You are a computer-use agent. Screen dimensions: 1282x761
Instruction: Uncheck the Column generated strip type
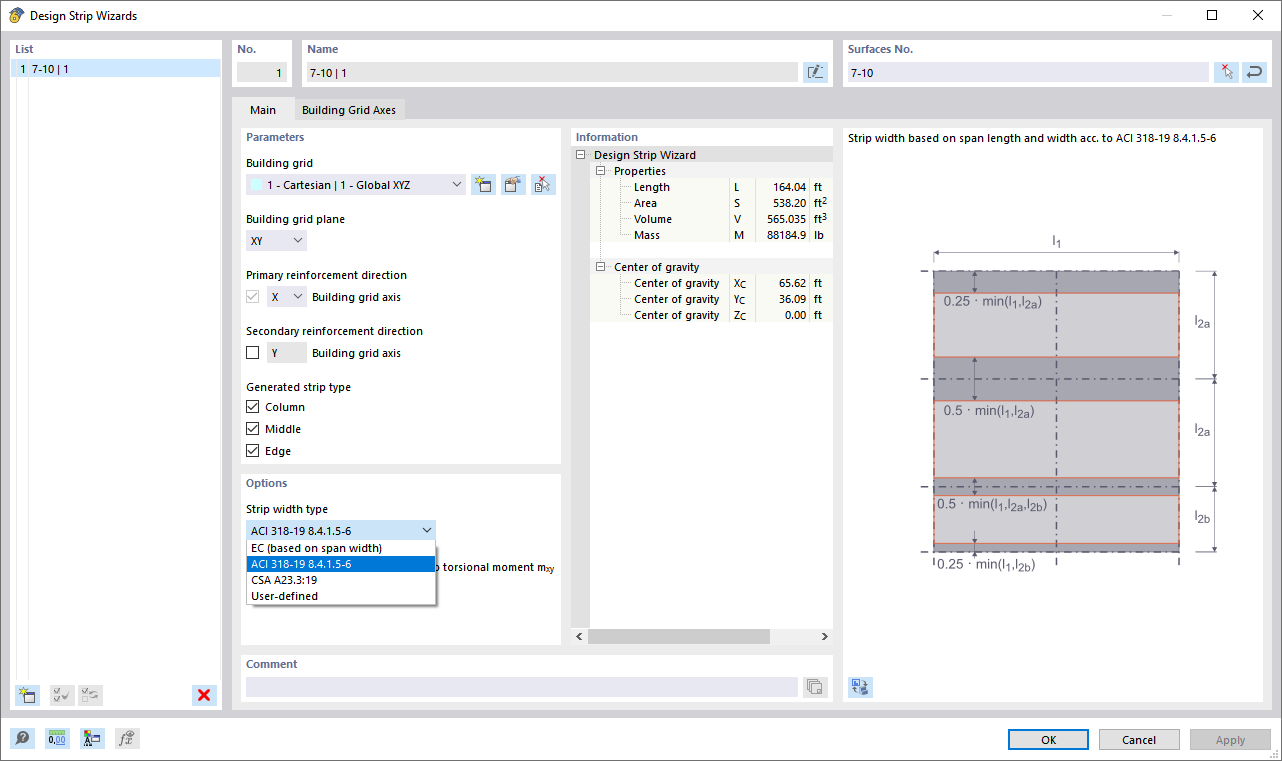tap(252, 406)
